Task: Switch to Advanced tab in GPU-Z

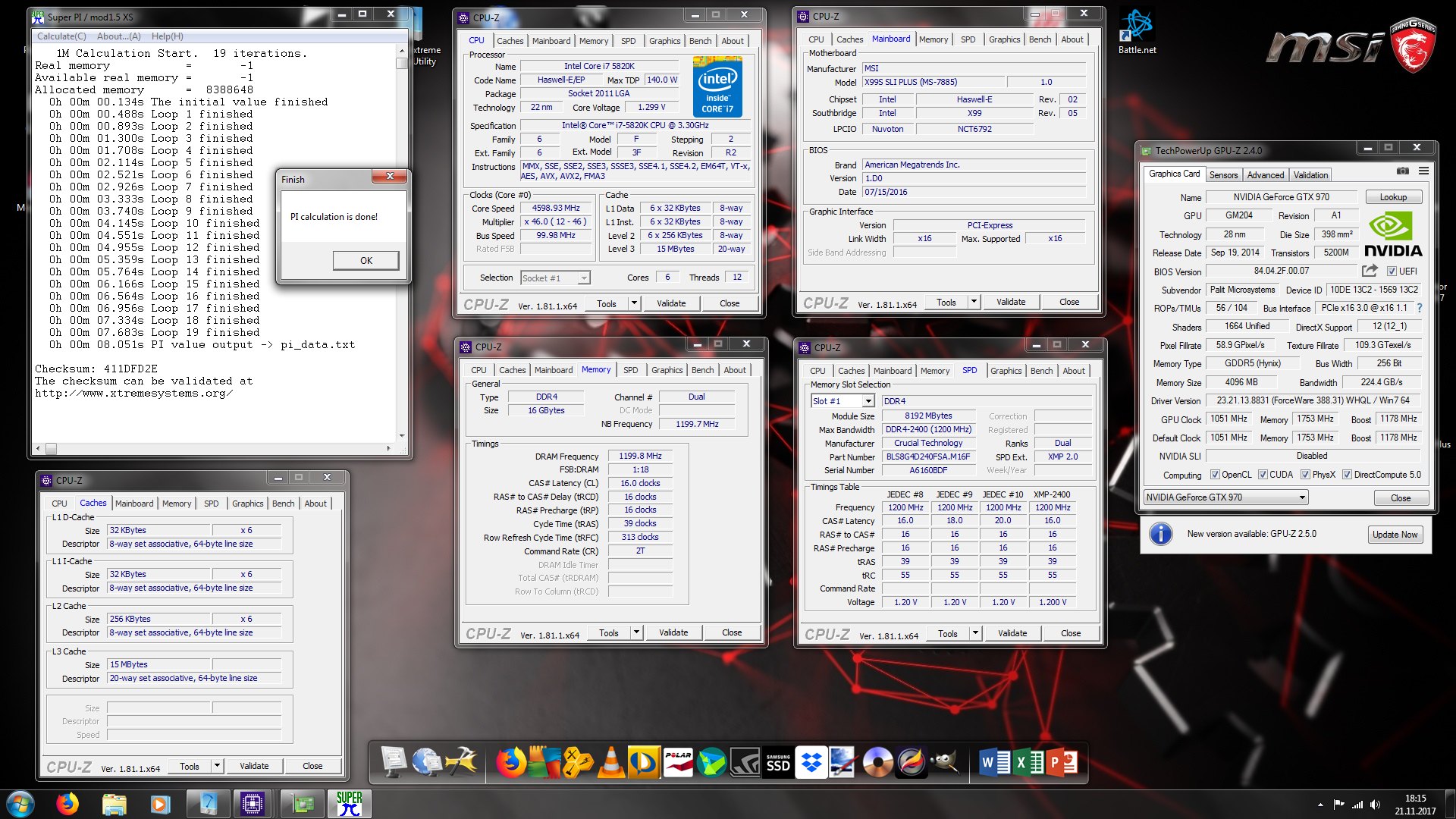Action: tap(1266, 175)
